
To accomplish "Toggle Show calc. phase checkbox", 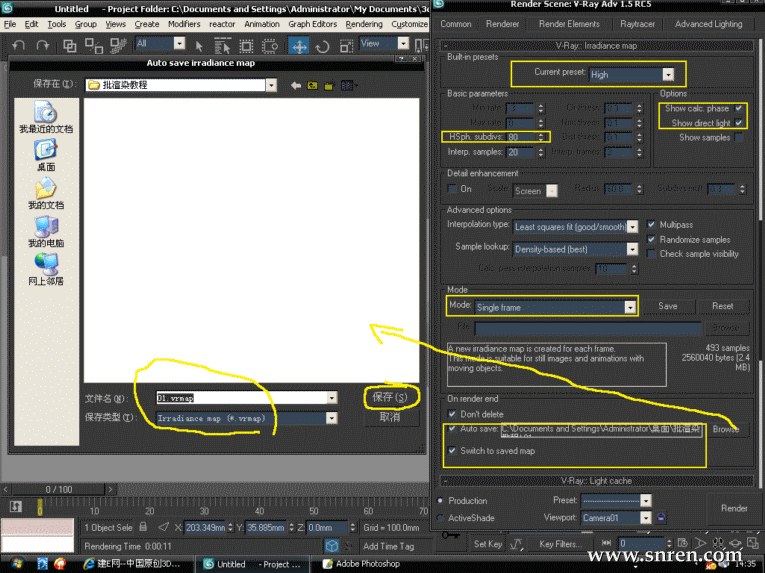I will click(x=739, y=108).
